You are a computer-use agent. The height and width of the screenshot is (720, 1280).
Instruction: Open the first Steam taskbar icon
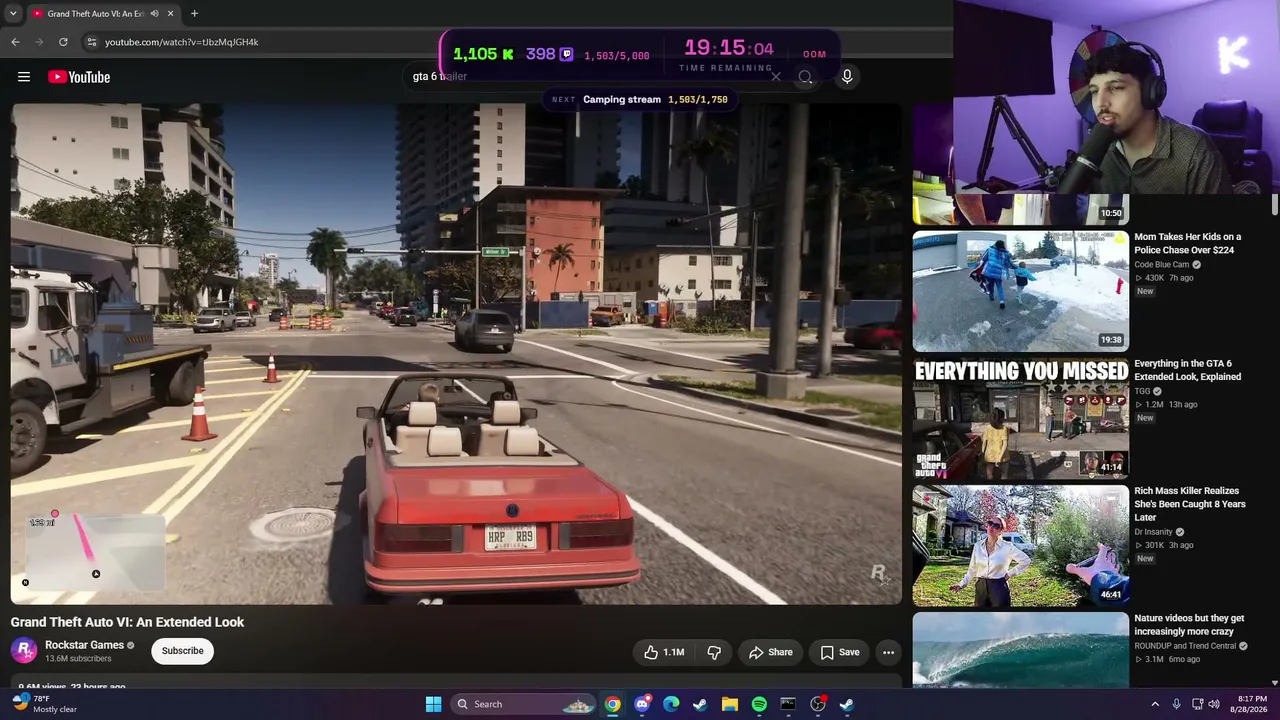(x=700, y=704)
